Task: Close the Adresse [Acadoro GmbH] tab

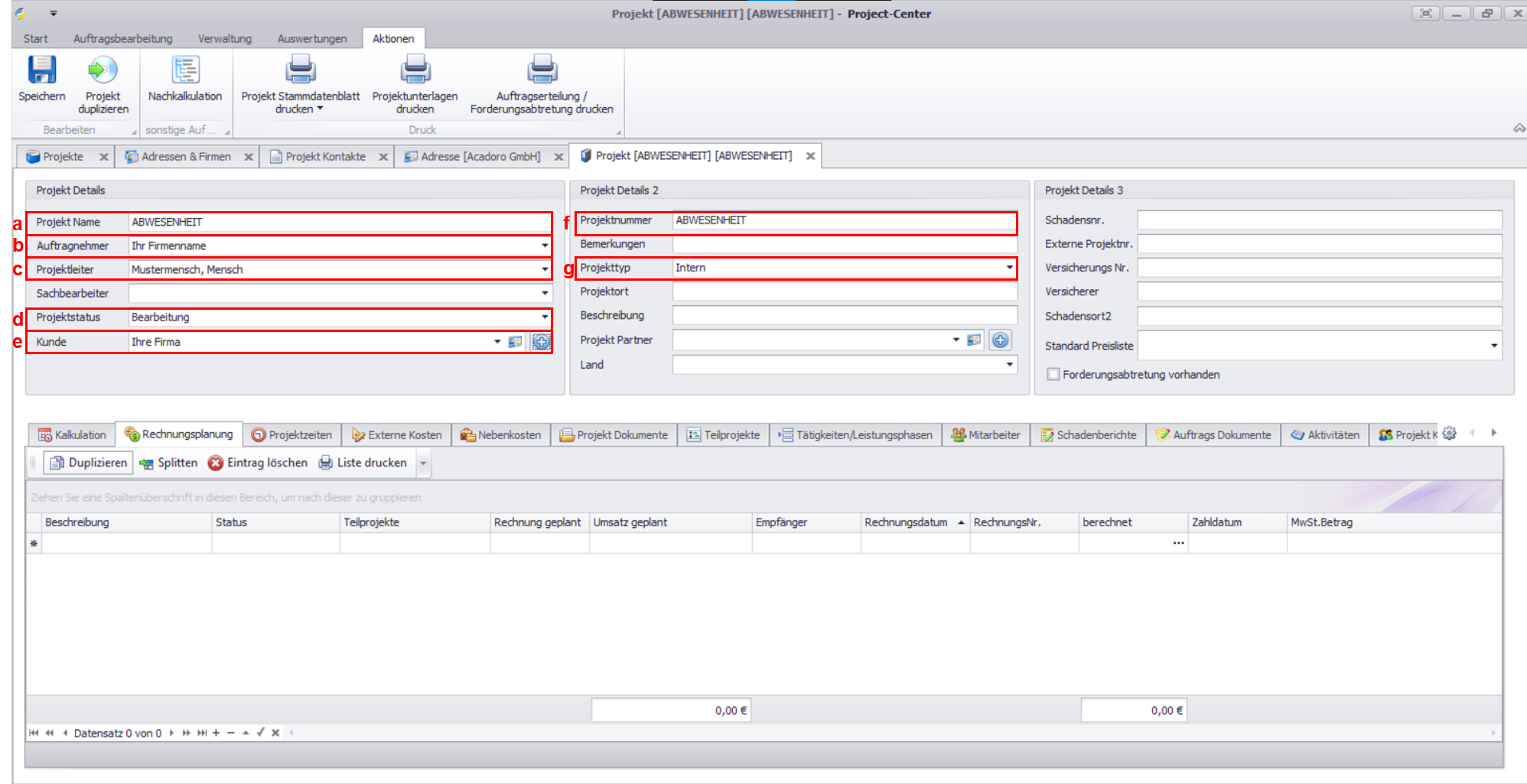Action: (558, 157)
